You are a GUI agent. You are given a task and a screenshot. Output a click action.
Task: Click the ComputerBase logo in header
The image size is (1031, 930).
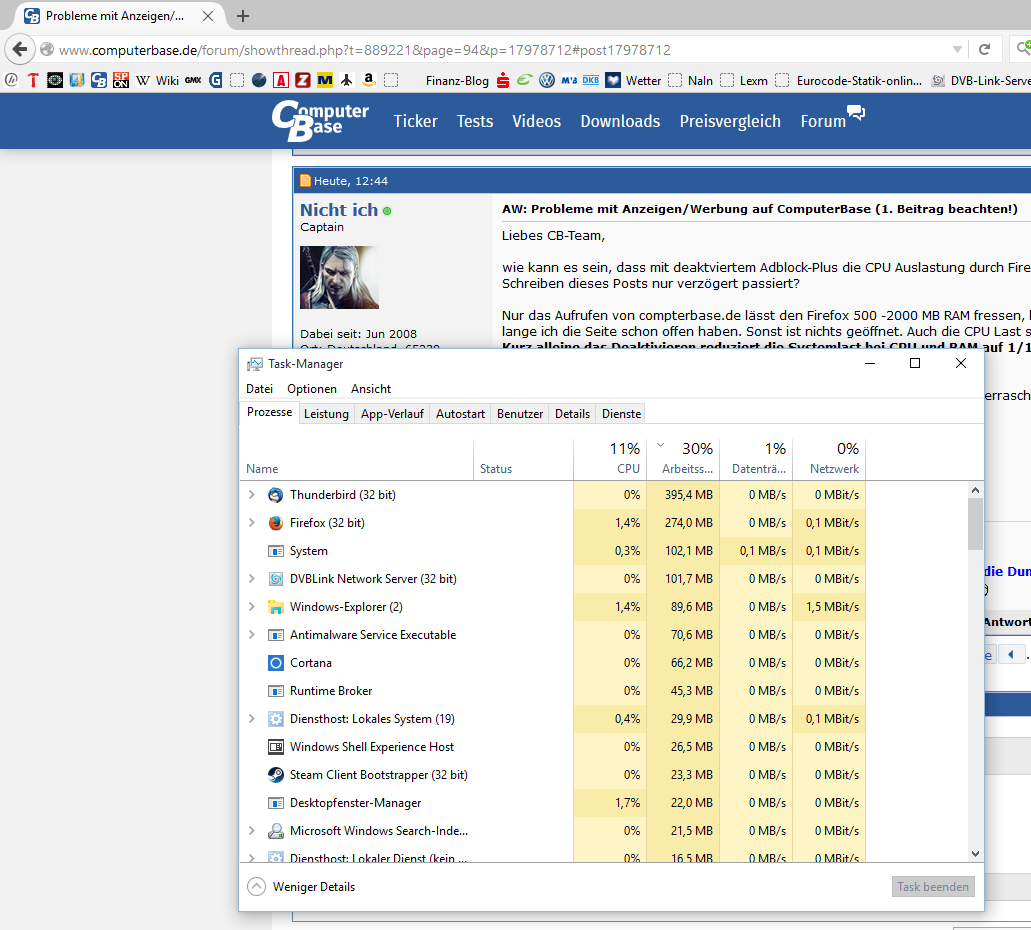click(x=320, y=120)
